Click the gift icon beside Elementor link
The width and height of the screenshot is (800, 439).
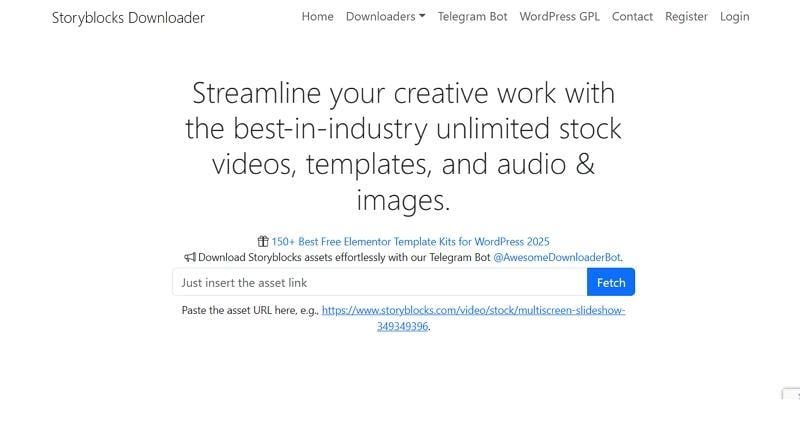click(263, 241)
